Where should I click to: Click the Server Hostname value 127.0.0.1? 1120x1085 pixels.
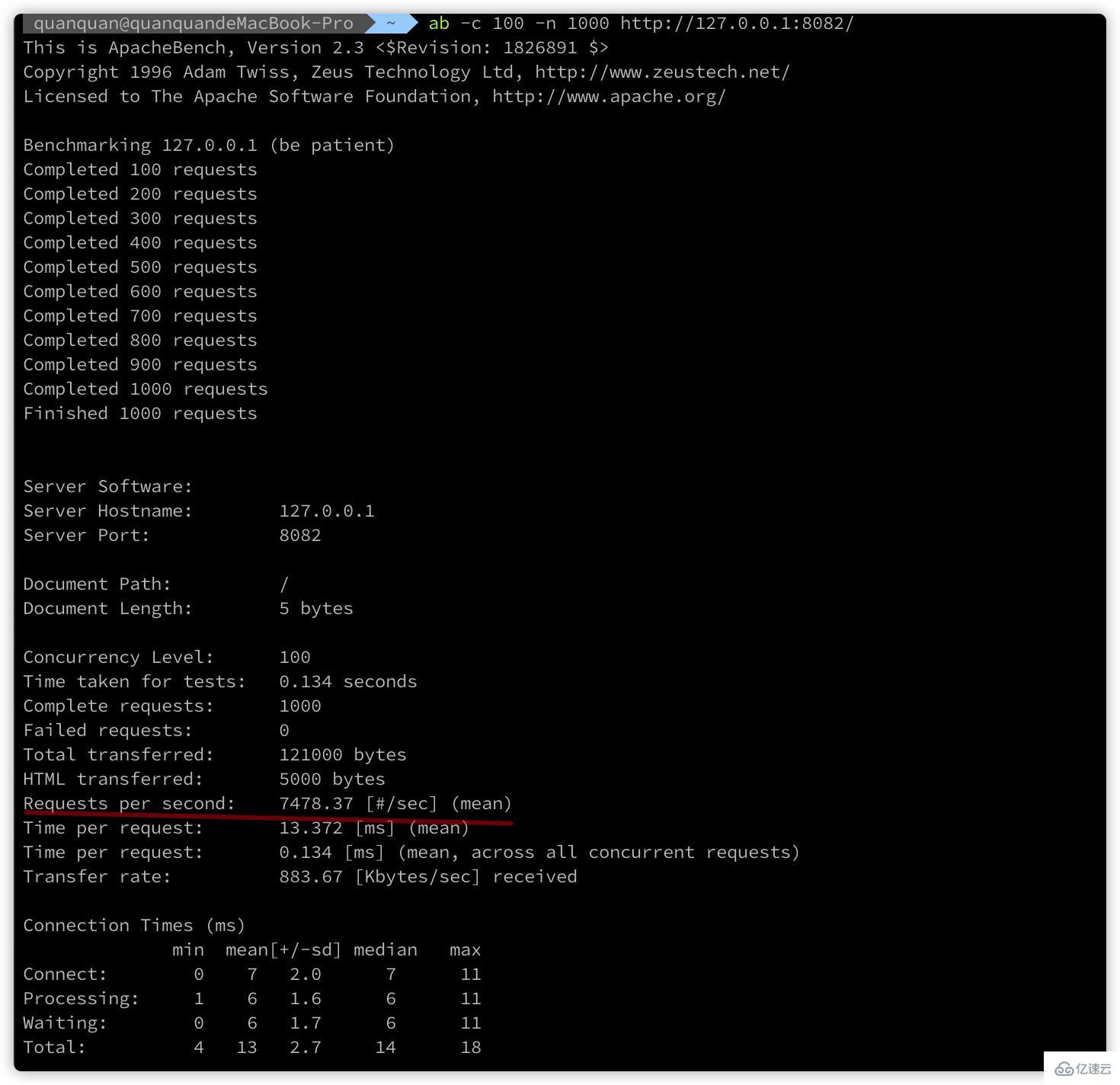click(x=327, y=510)
